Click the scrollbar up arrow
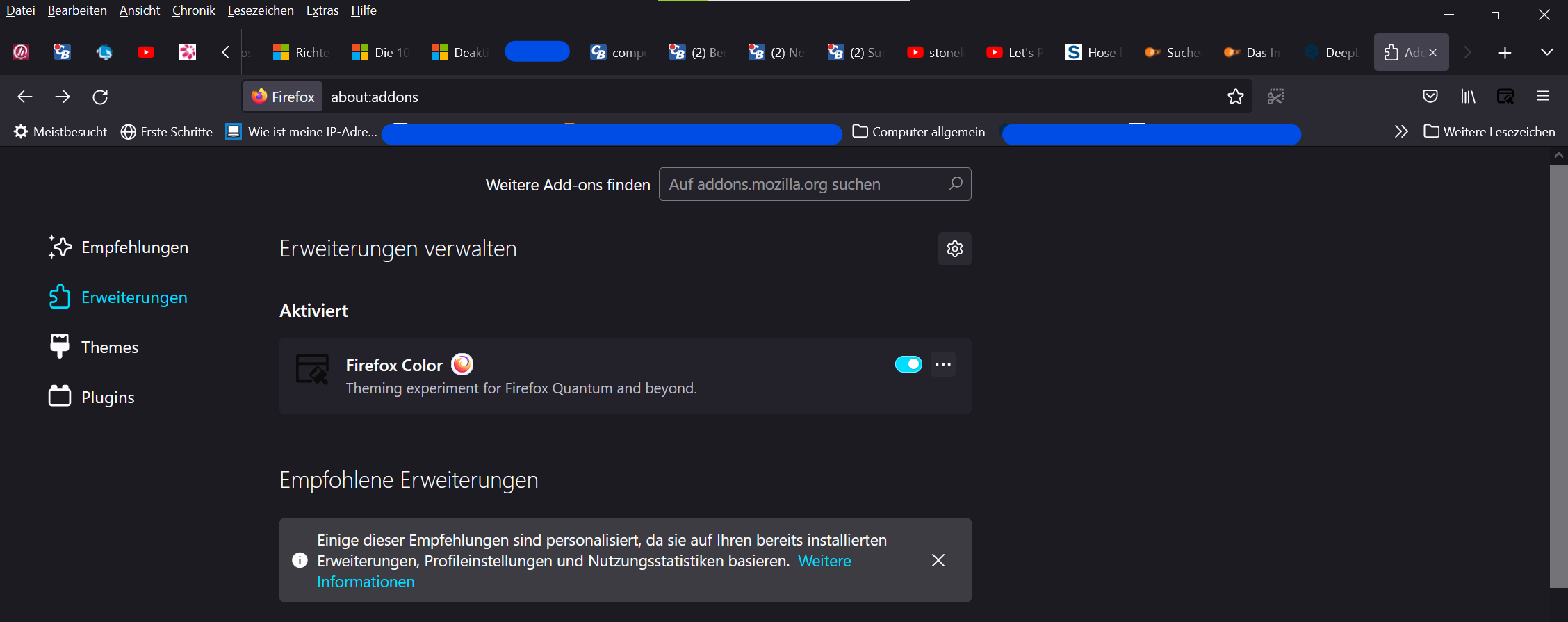This screenshot has height=622, width=1568. pyautogui.click(x=1559, y=156)
